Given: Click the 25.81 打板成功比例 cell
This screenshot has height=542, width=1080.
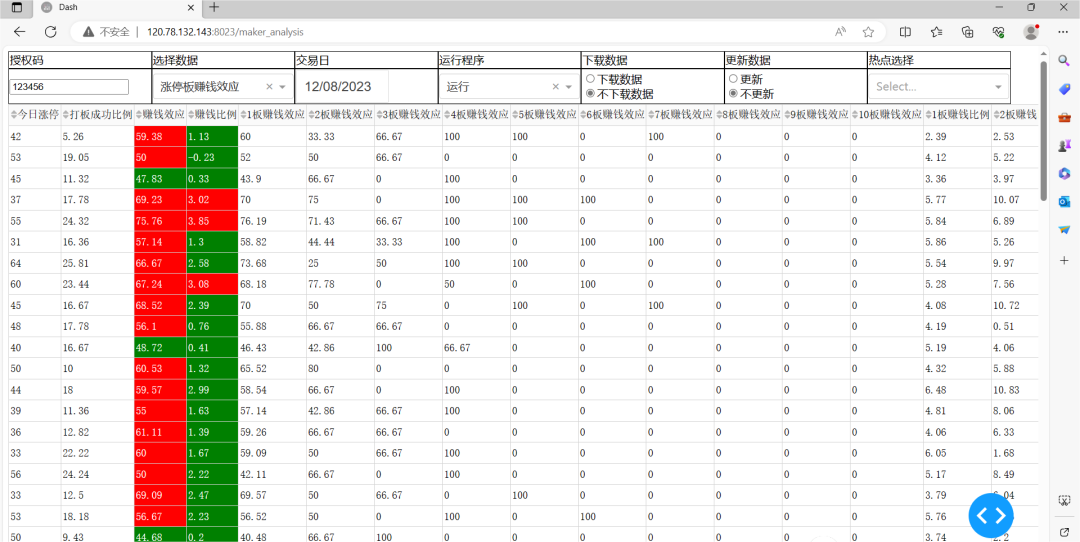Looking at the screenshot, I should (97, 263).
